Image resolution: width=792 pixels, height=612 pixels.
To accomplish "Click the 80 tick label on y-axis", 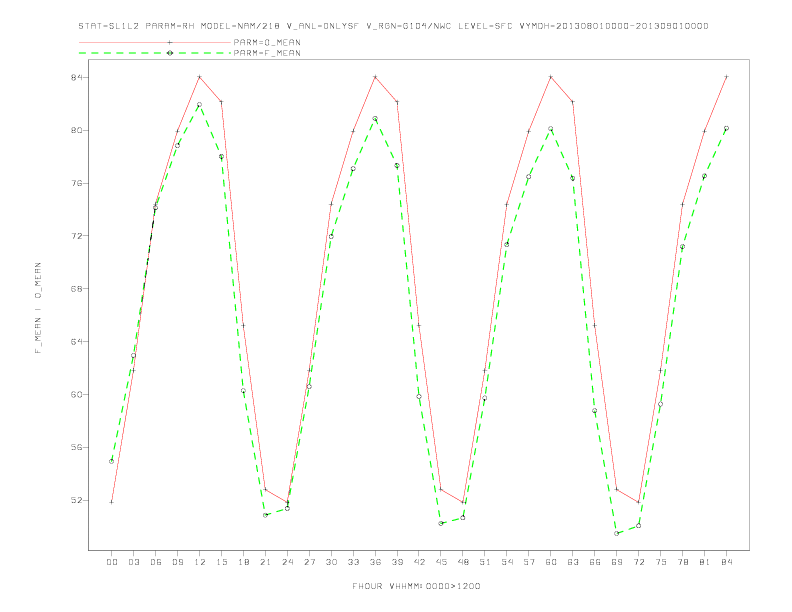I will point(76,130).
